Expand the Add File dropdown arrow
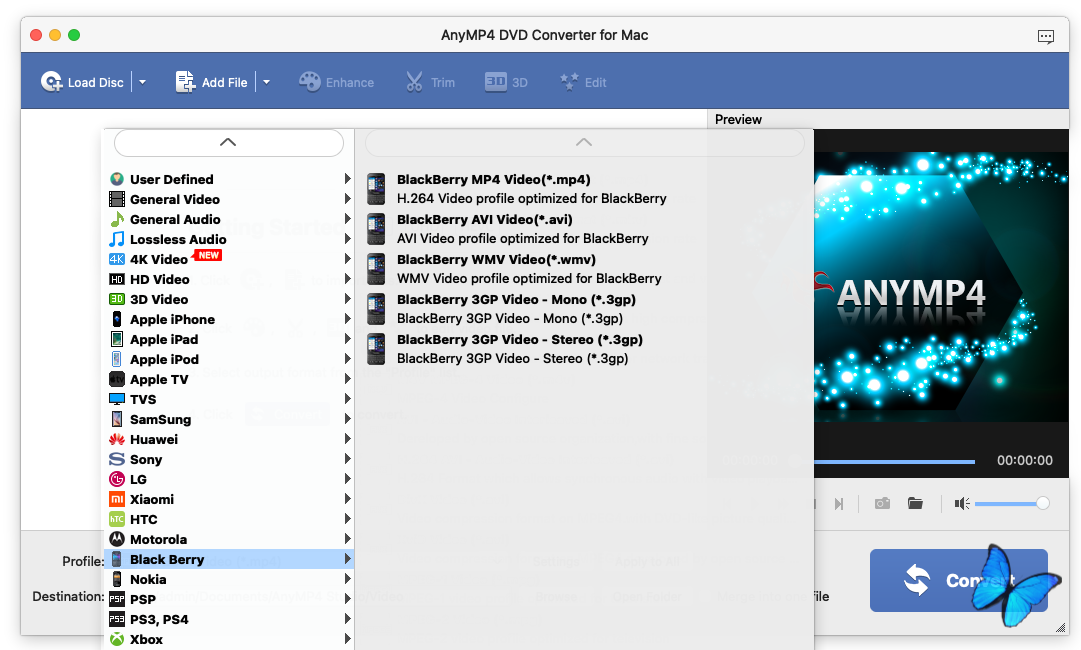 [x=266, y=82]
